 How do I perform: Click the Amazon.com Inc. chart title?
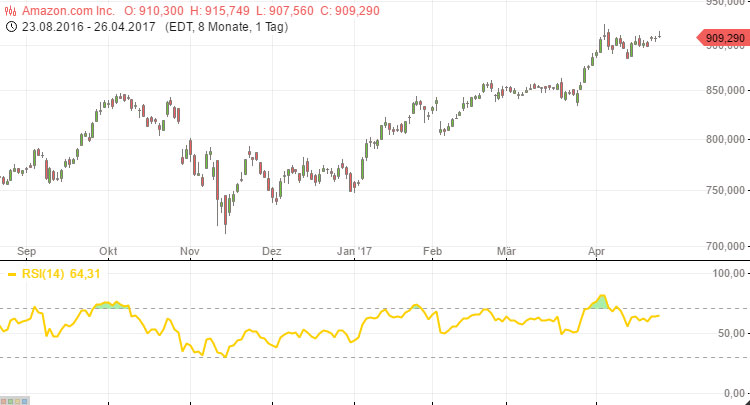coord(68,11)
